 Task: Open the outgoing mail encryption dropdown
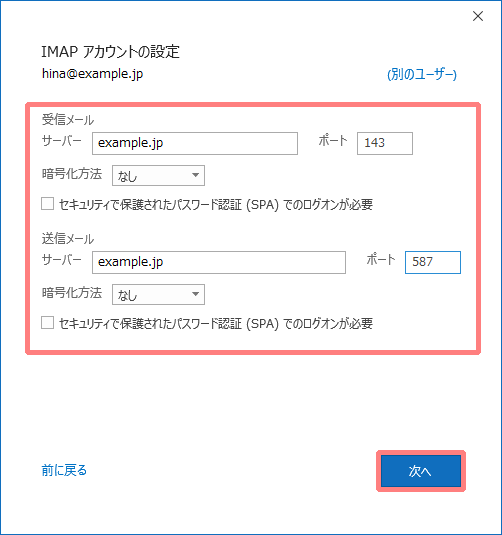[x=158, y=294]
